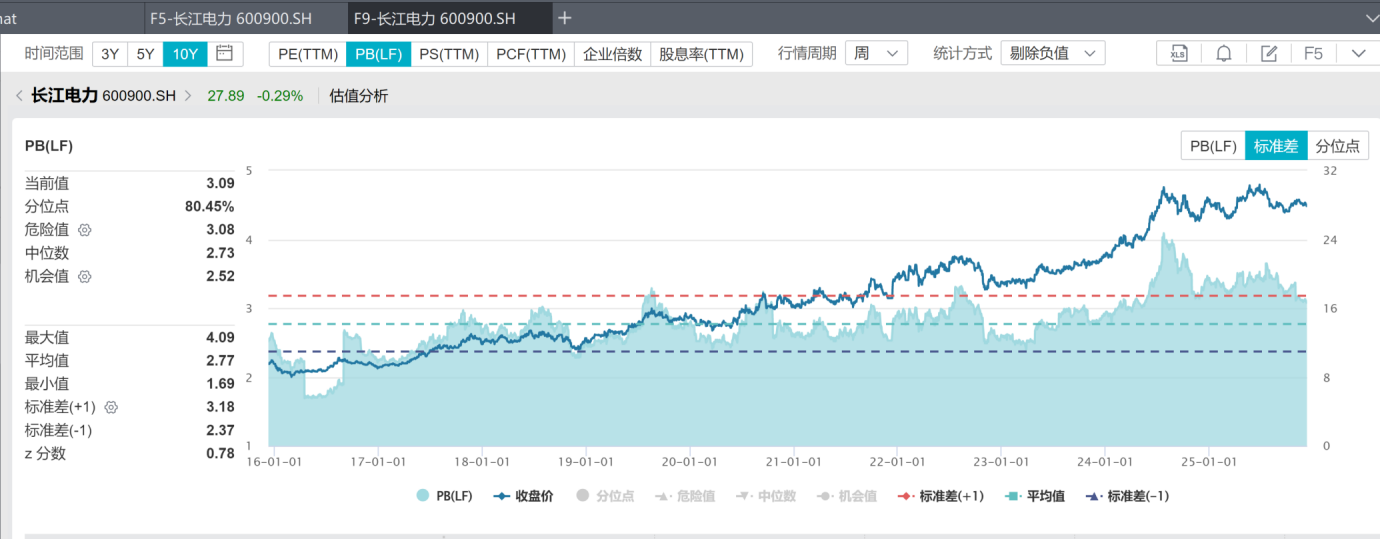Toggle 收盘价 series in chart legend
This screenshot has height=539, width=1380.
(x=524, y=496)
